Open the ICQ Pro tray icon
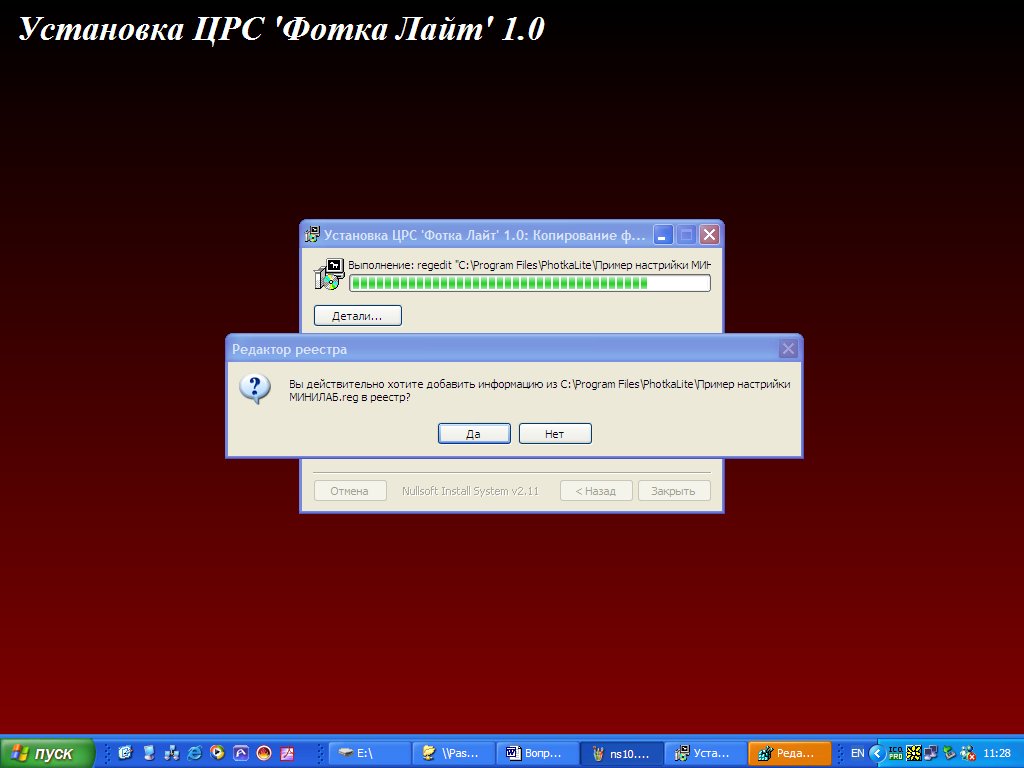1024x768 pixels. (896, 753)
